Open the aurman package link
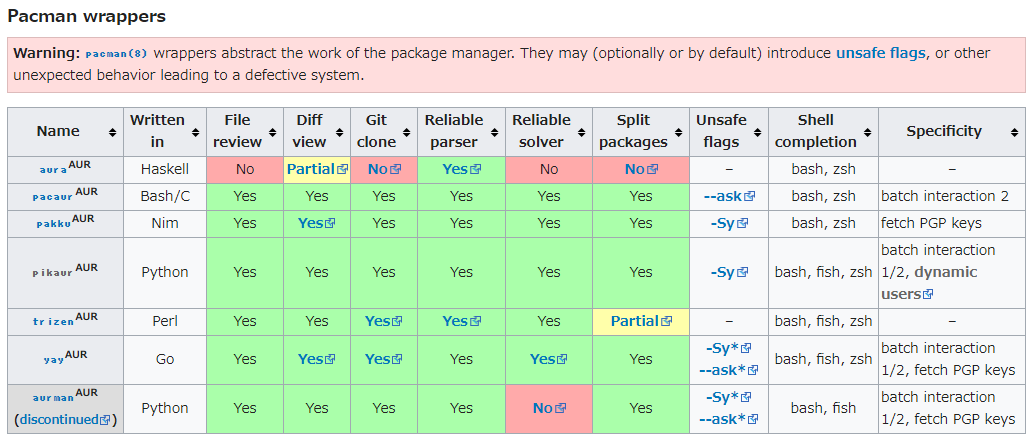The image size is (1034, 441). point(53,399)
